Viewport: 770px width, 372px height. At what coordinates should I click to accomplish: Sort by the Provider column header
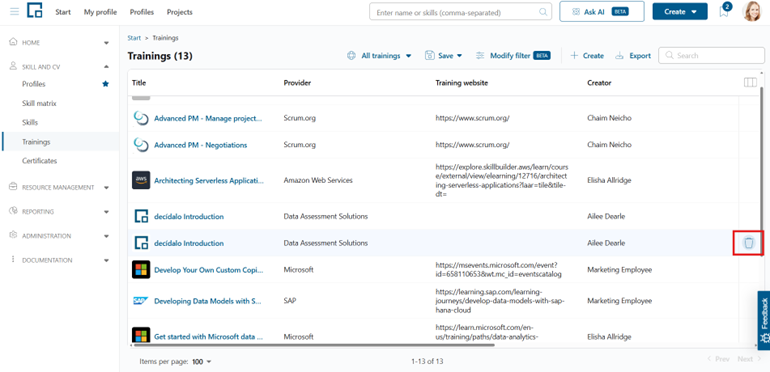click(297, 83)
